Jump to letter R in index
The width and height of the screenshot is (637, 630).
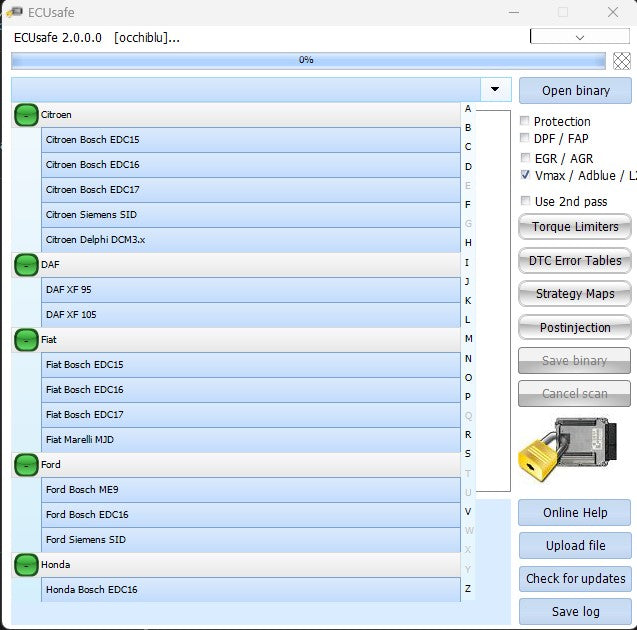(468, 435)
